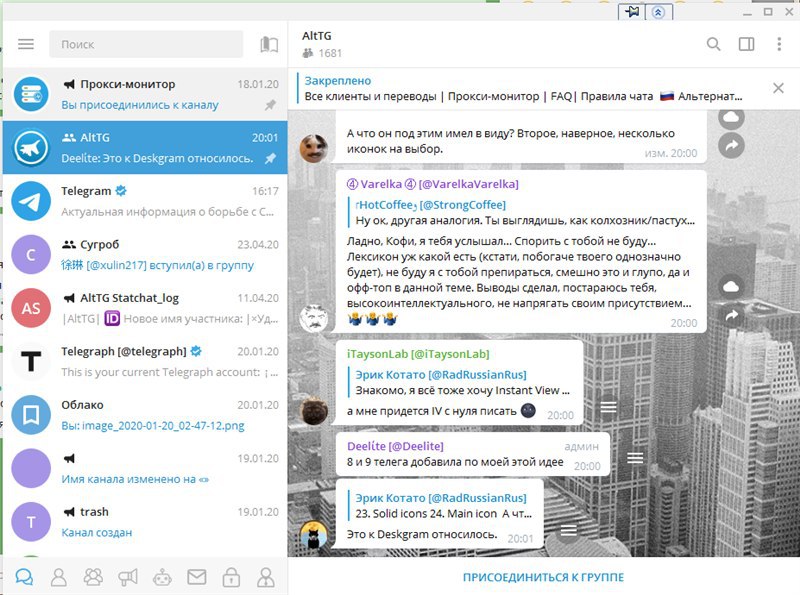Click the админ badge on Deelite's message
Viewport: 800px width, 595px height.
(581, 447)
